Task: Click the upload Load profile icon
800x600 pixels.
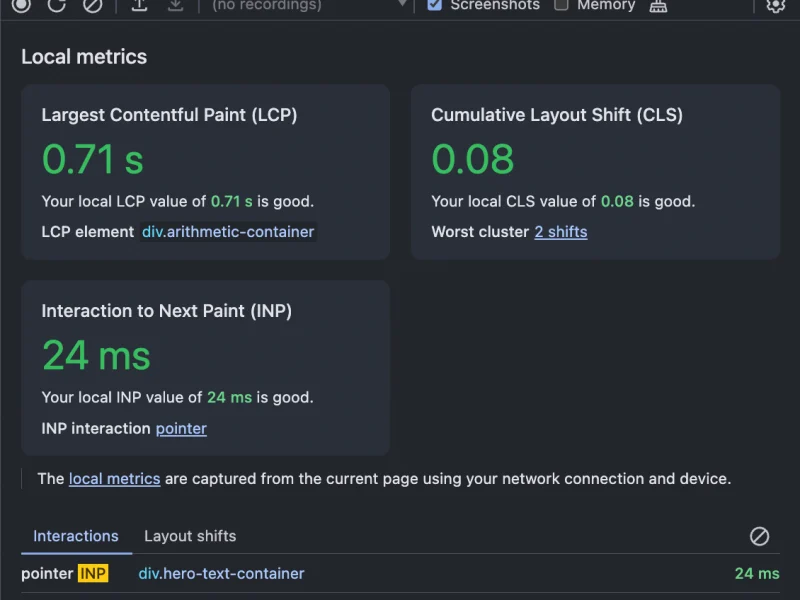Action: click(x=140, y=5)
